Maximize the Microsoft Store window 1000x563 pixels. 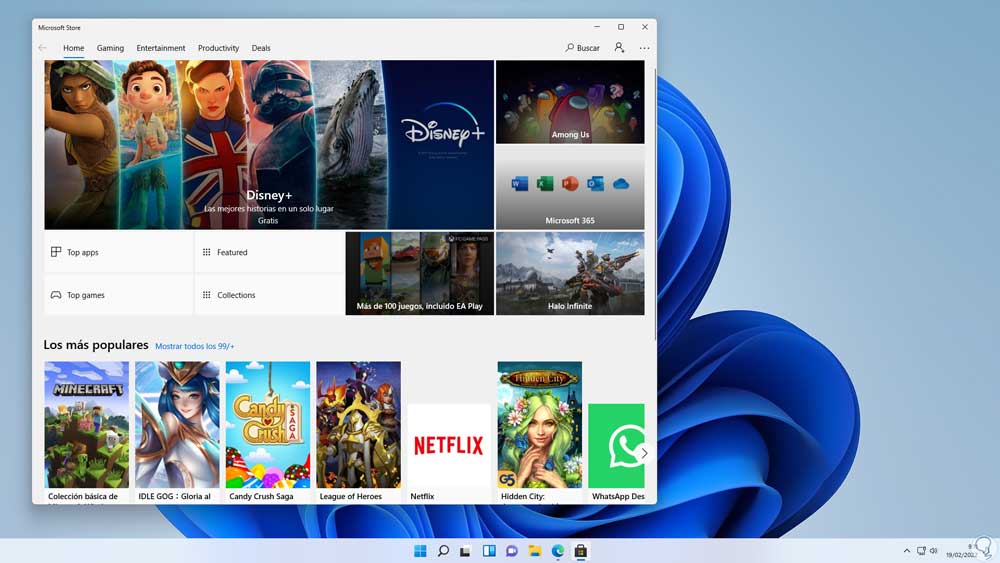(x=621, y=27)
